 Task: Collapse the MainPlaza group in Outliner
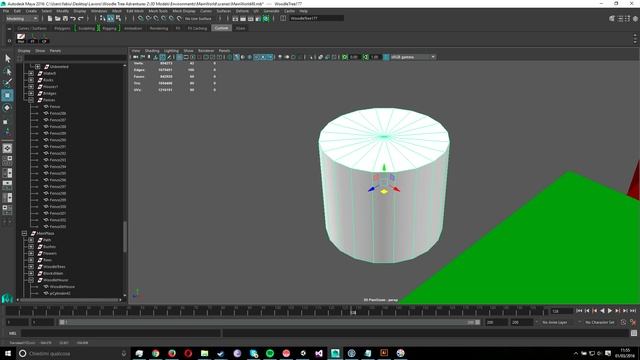click(x=24, y=233)
